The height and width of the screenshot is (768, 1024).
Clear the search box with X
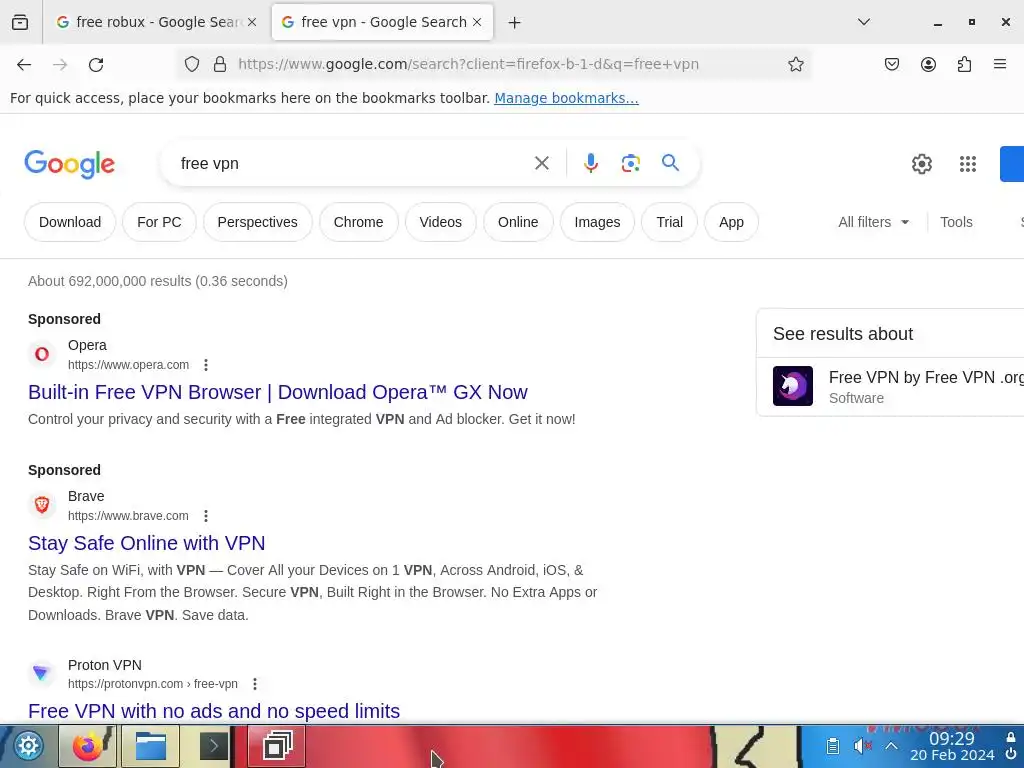542,163
